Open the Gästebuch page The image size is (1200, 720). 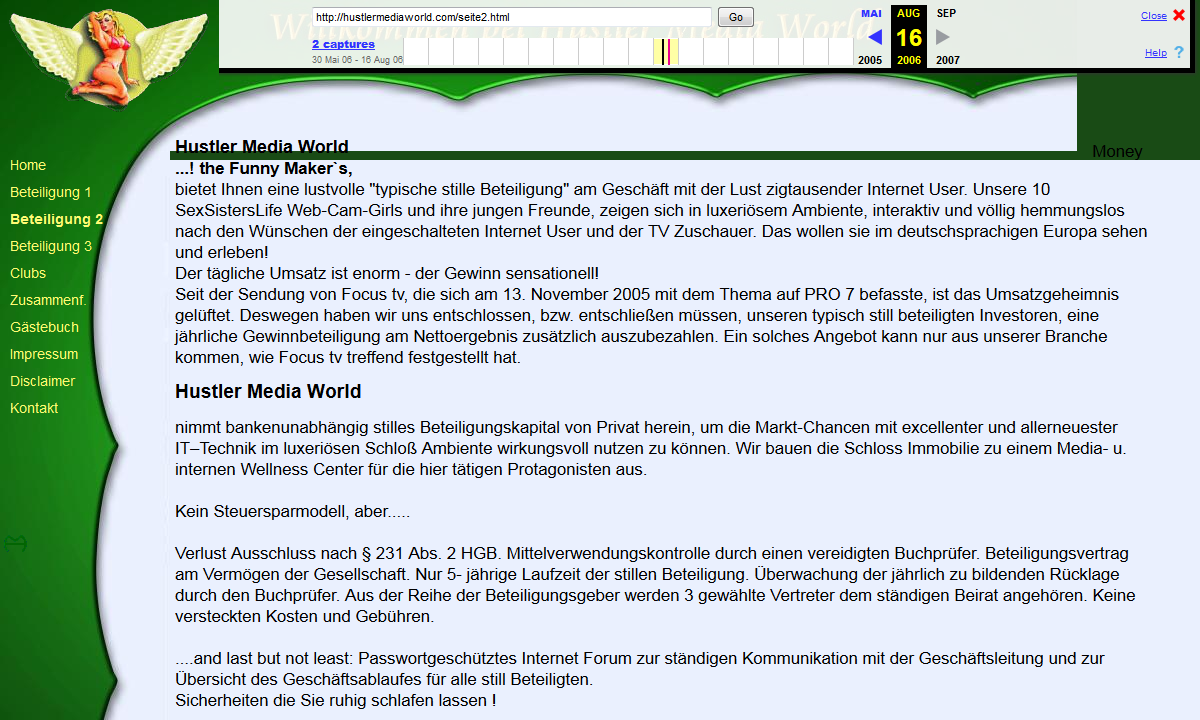pyautogui.click(x=44, y=327)
